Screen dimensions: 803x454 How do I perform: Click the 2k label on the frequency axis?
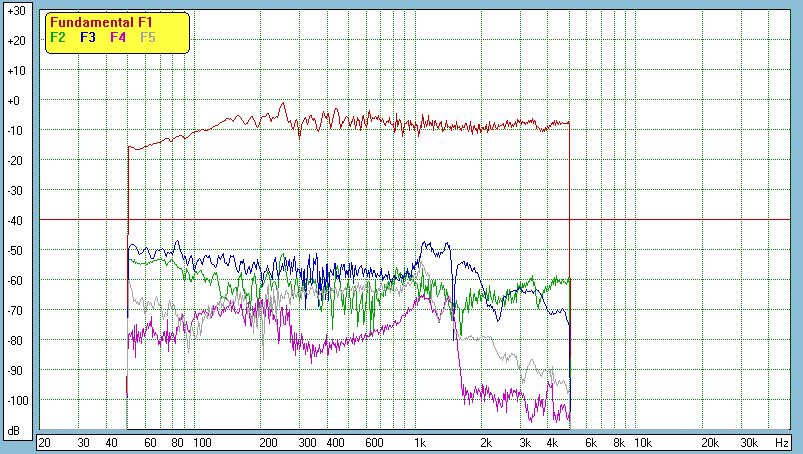click(486, 442)
